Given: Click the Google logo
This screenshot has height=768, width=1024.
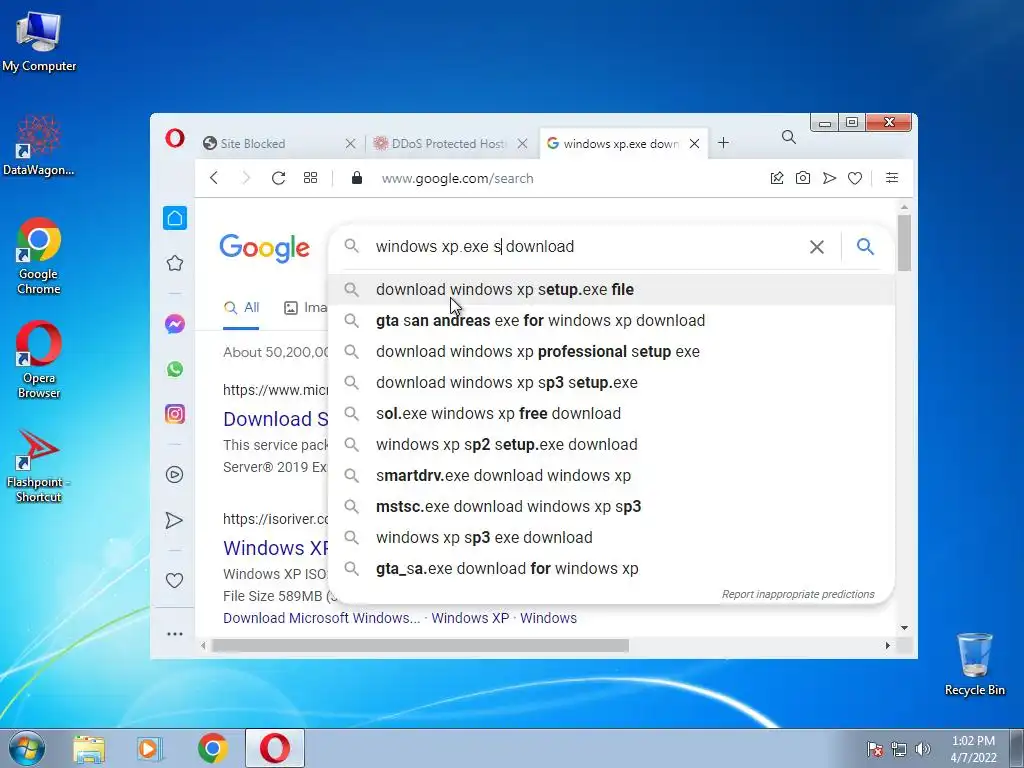Looking at the screenshot, I should click(264, 248).
